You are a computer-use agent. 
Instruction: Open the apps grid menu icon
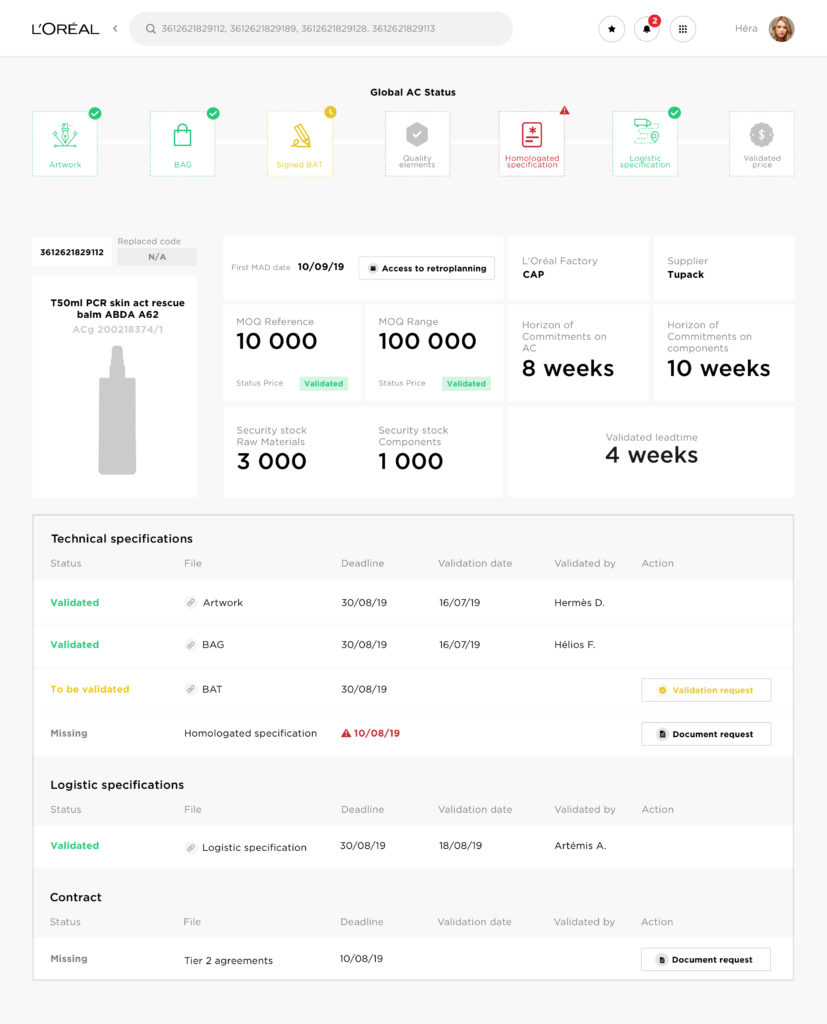click(683, 29)
